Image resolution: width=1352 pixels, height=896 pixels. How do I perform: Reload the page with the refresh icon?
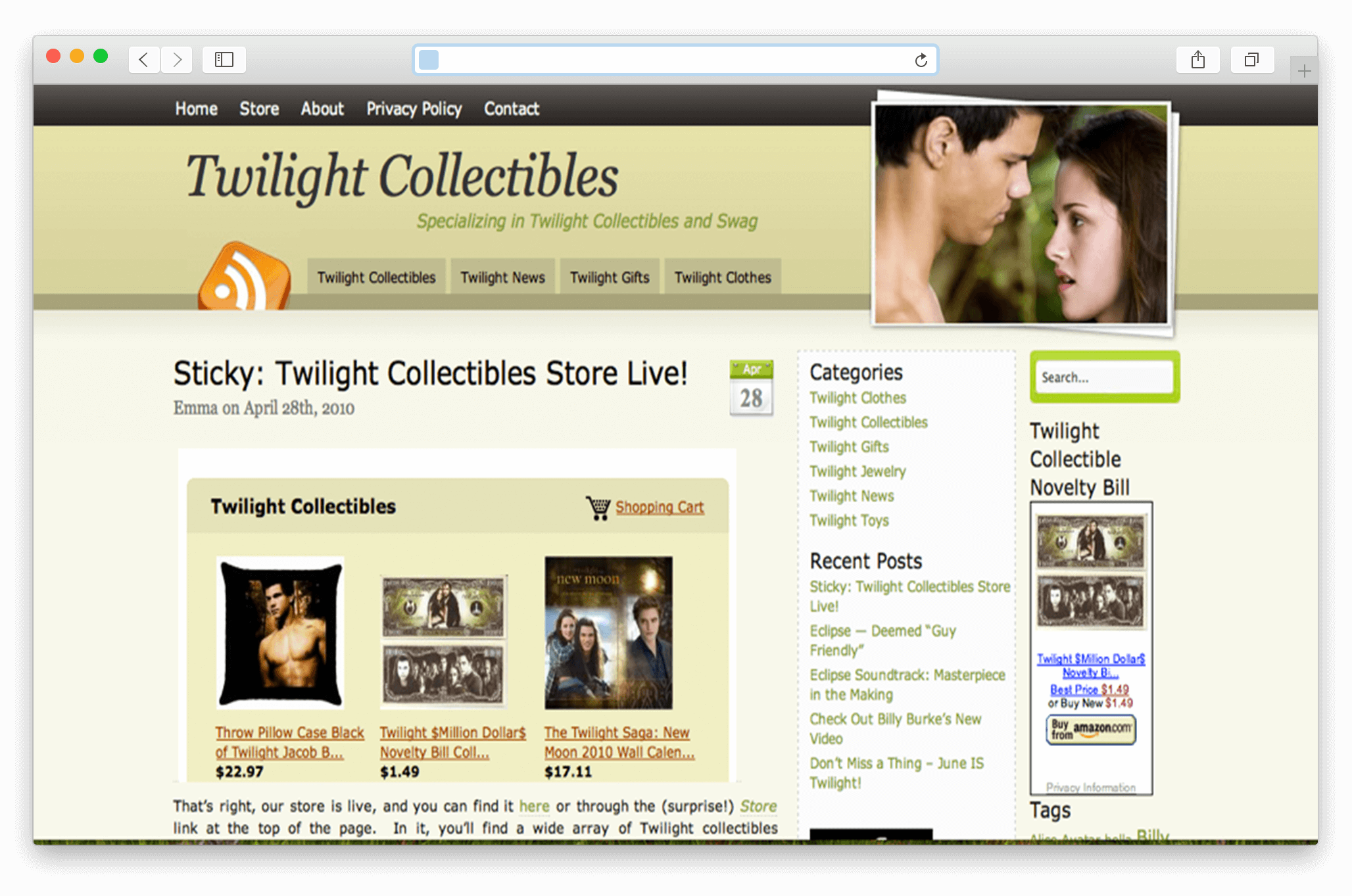tap(920, 60)
